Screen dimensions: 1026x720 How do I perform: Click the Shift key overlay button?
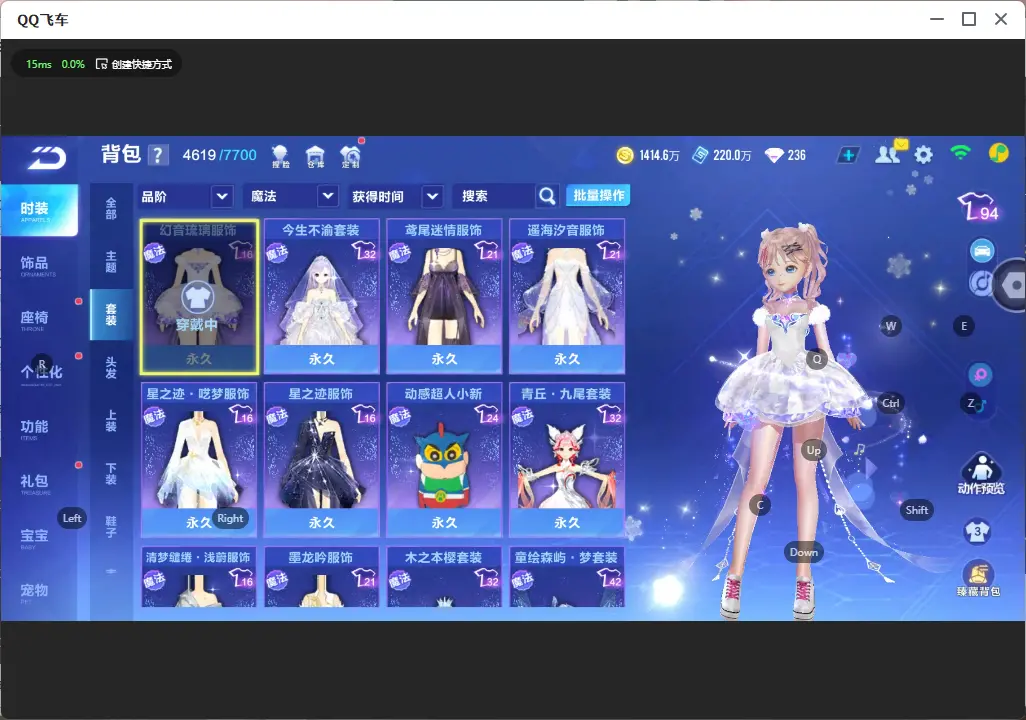tap(916, 510)
